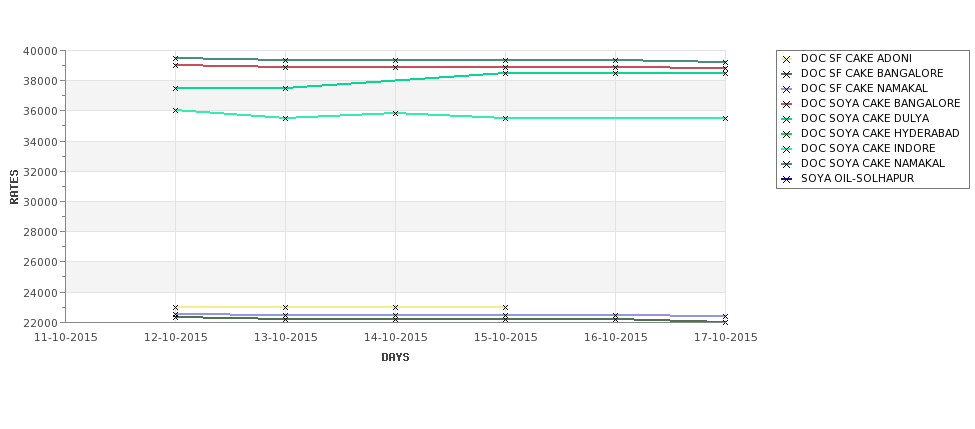Click the DOC SOYA CAKE BANGALORE legend marker
Image resolution: width=975 pixels, height=429 pixels.
click(x=786, y=104)
